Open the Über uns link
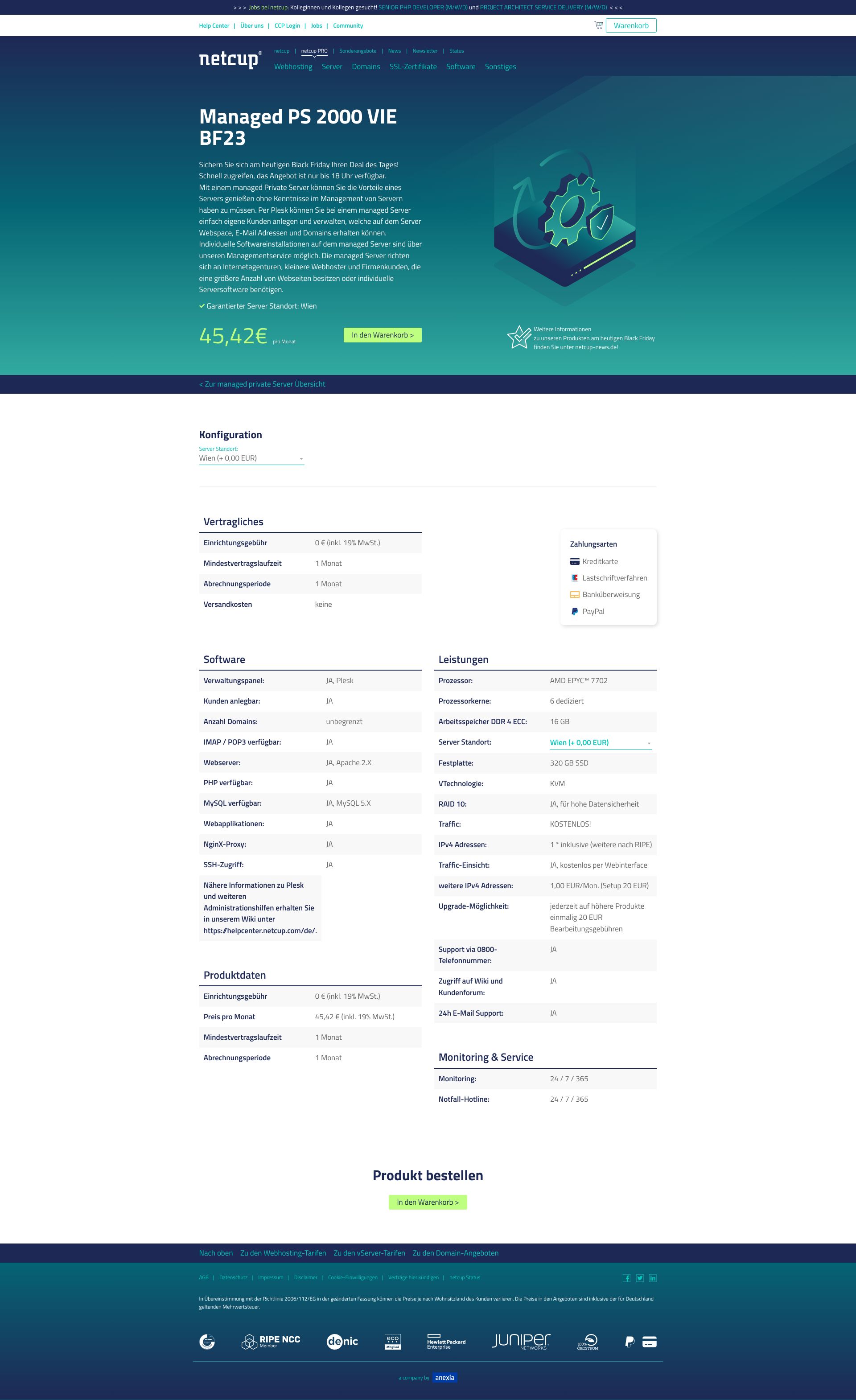The image size is (856, 1400). tap(251, 25)
